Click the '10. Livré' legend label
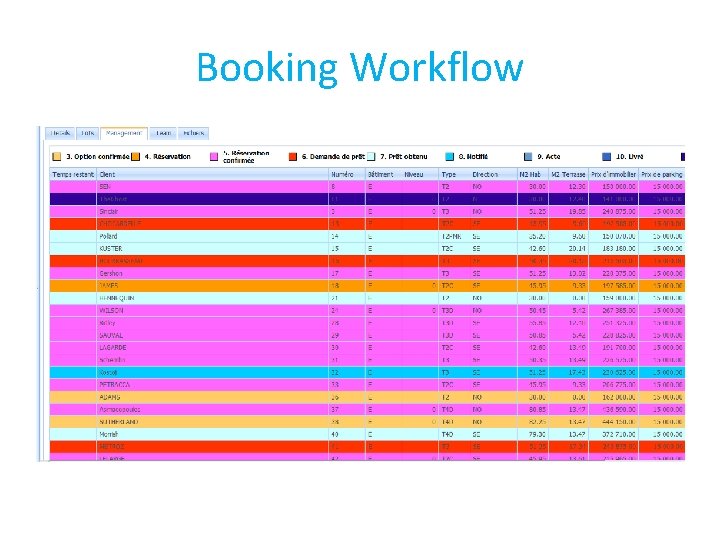The height and width of the screenshot is (540, 720). tap(630, 157)
